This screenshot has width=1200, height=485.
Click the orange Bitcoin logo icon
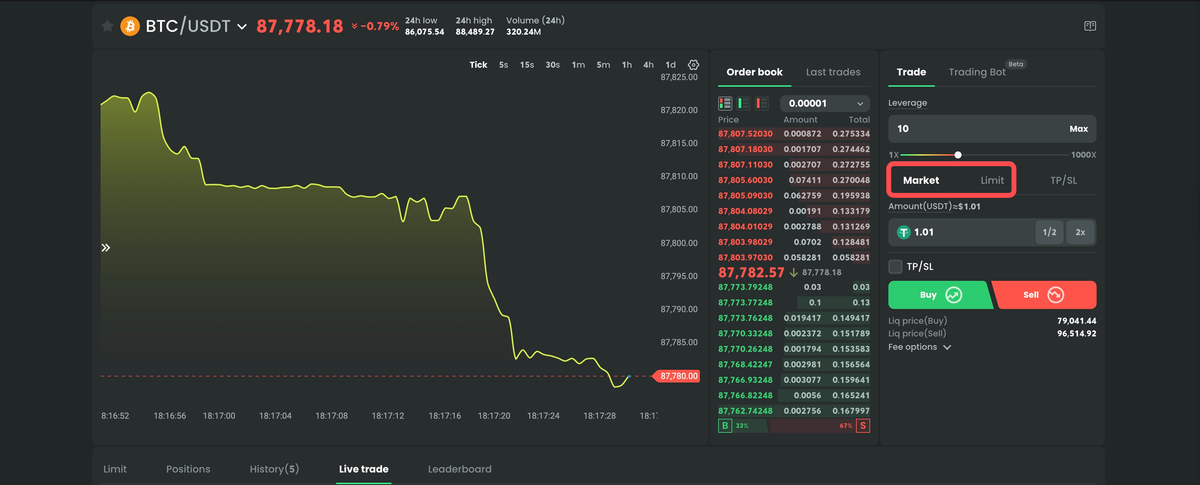tap(130, 26)
